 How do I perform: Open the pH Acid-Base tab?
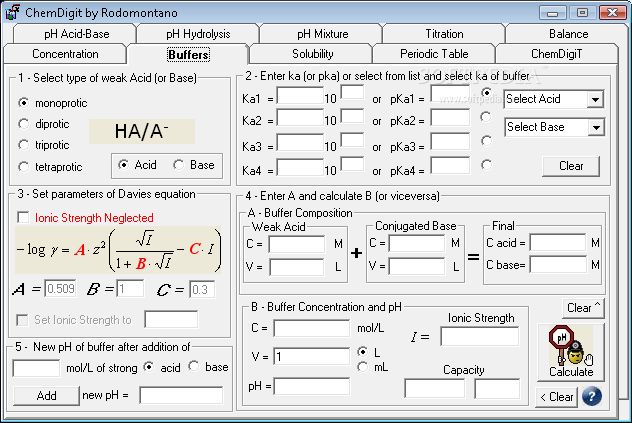pyautogui.click(x=77, y=34)
